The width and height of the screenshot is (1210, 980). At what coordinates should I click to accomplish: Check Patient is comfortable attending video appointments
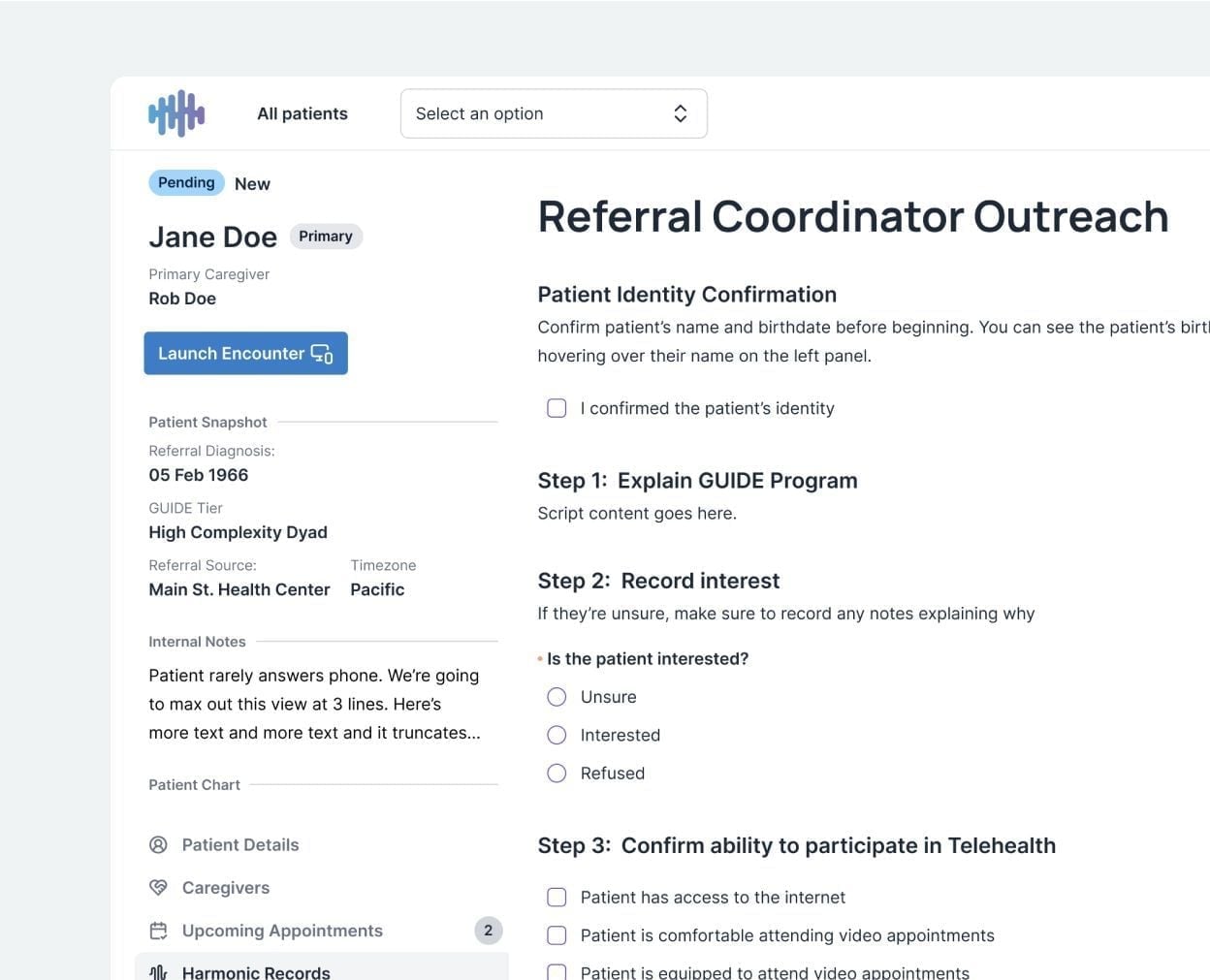click(557, 934)
